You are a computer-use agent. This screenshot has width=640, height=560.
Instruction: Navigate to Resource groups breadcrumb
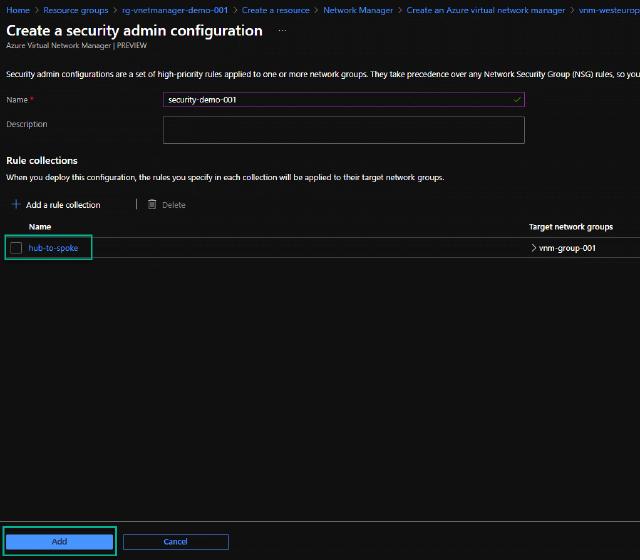pyautogui.click(x=75, y=10)
